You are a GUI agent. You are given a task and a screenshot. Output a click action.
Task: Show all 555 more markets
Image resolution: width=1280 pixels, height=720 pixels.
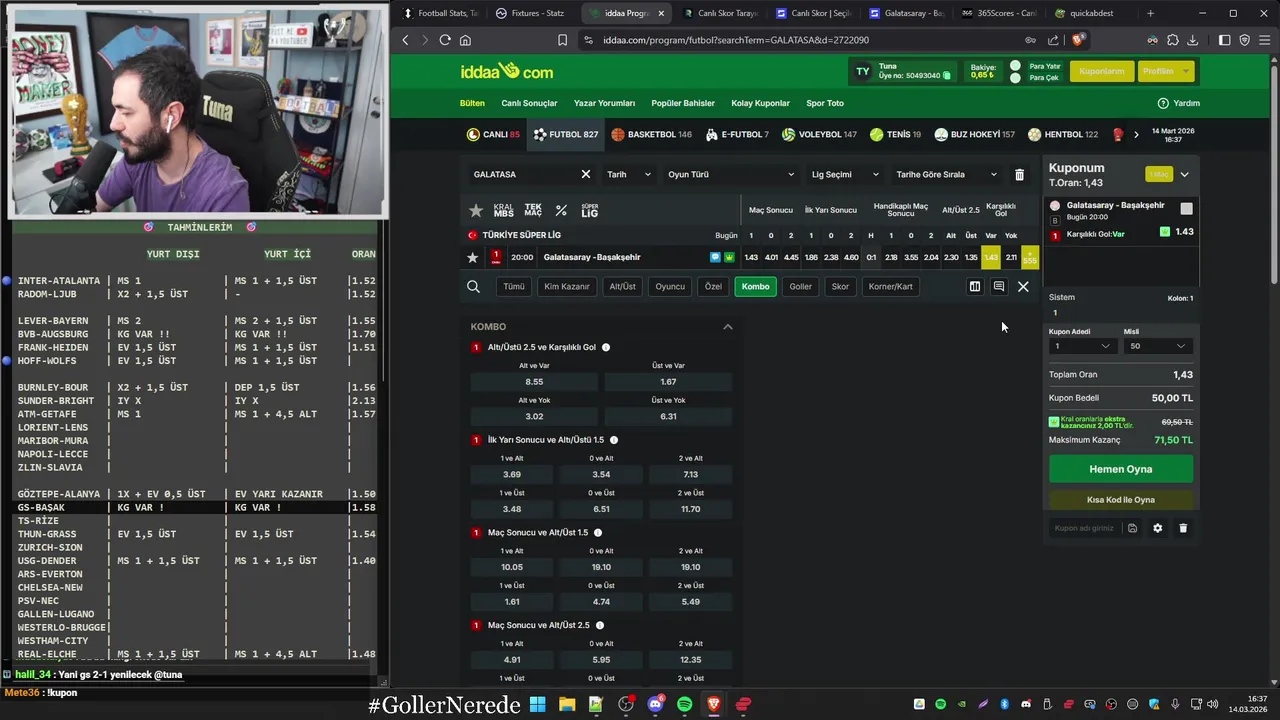point(1030,257)
